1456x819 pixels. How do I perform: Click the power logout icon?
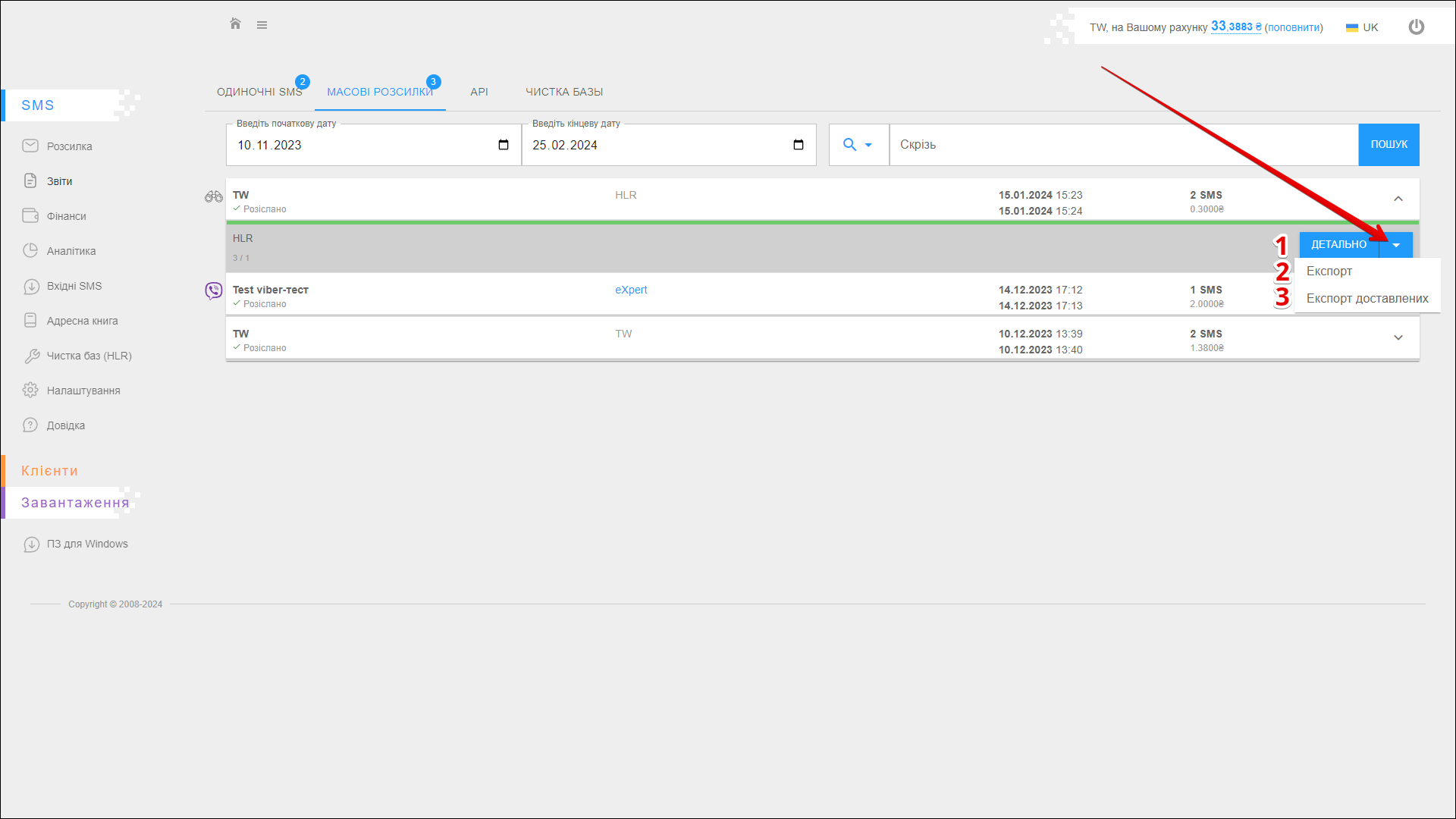point(1416,27)
